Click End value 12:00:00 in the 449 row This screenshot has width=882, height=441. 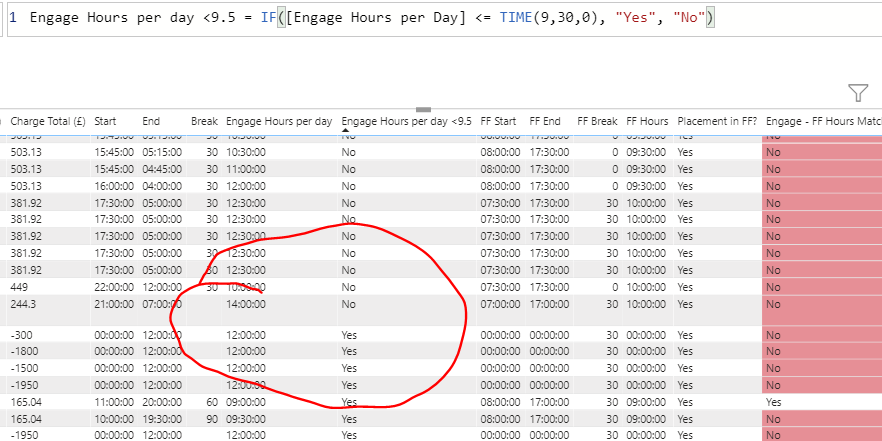click(162, 287)
